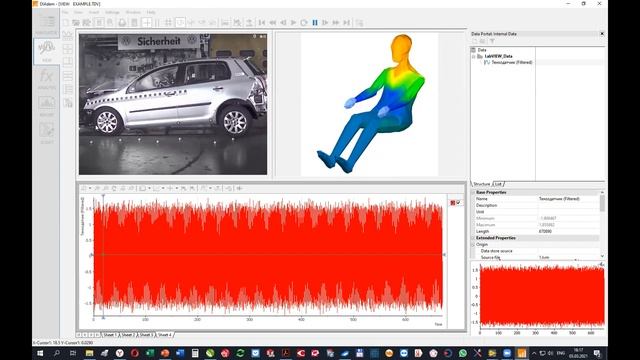This screenshot has height=360, width=640.
Task: Open the File menu
Action: [65, 12]
